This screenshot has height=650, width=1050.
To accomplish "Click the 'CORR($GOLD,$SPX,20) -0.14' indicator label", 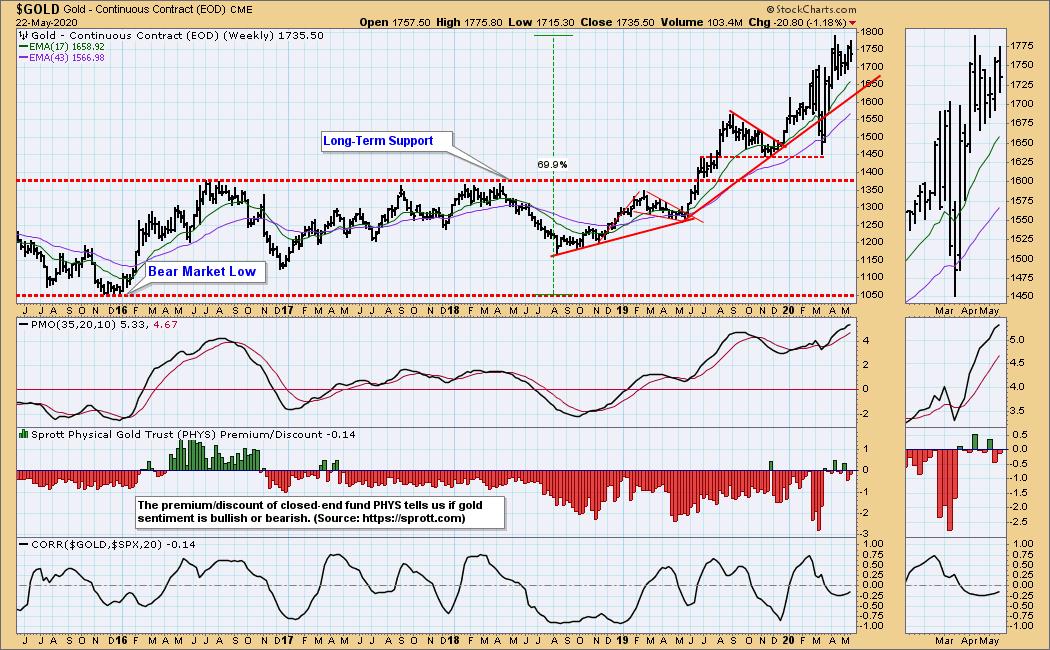I will [113, 544].
